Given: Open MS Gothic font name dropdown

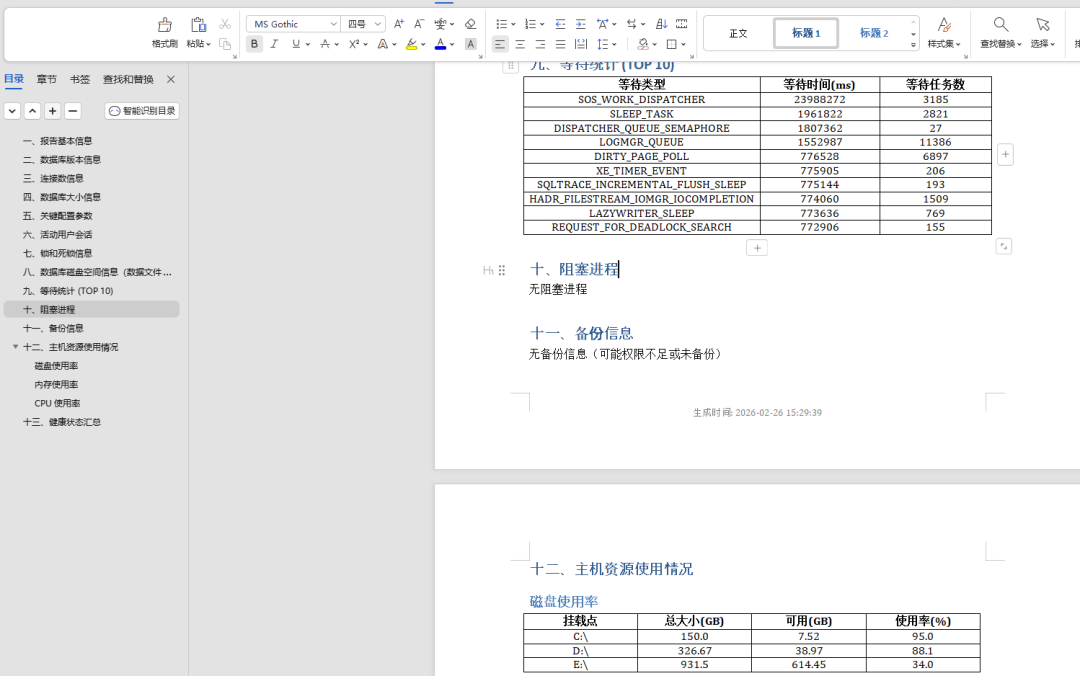Looking at the screenshot, I should tap(333, 24).
